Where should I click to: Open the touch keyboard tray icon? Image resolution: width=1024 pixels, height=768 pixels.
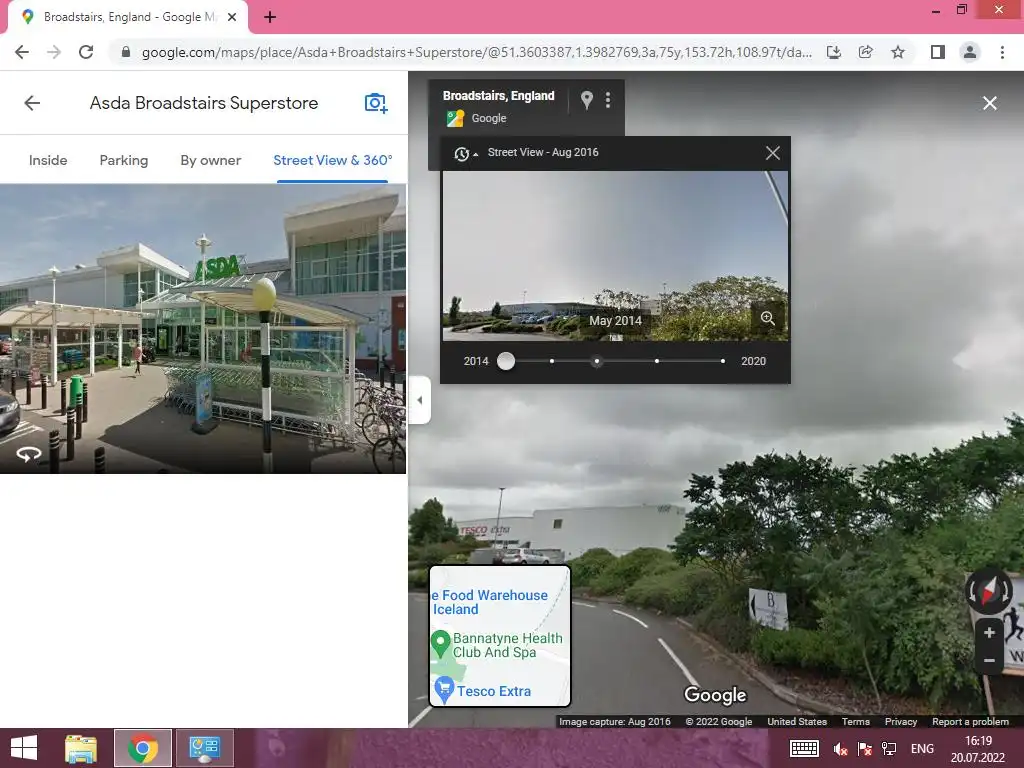tap(804, 748)
